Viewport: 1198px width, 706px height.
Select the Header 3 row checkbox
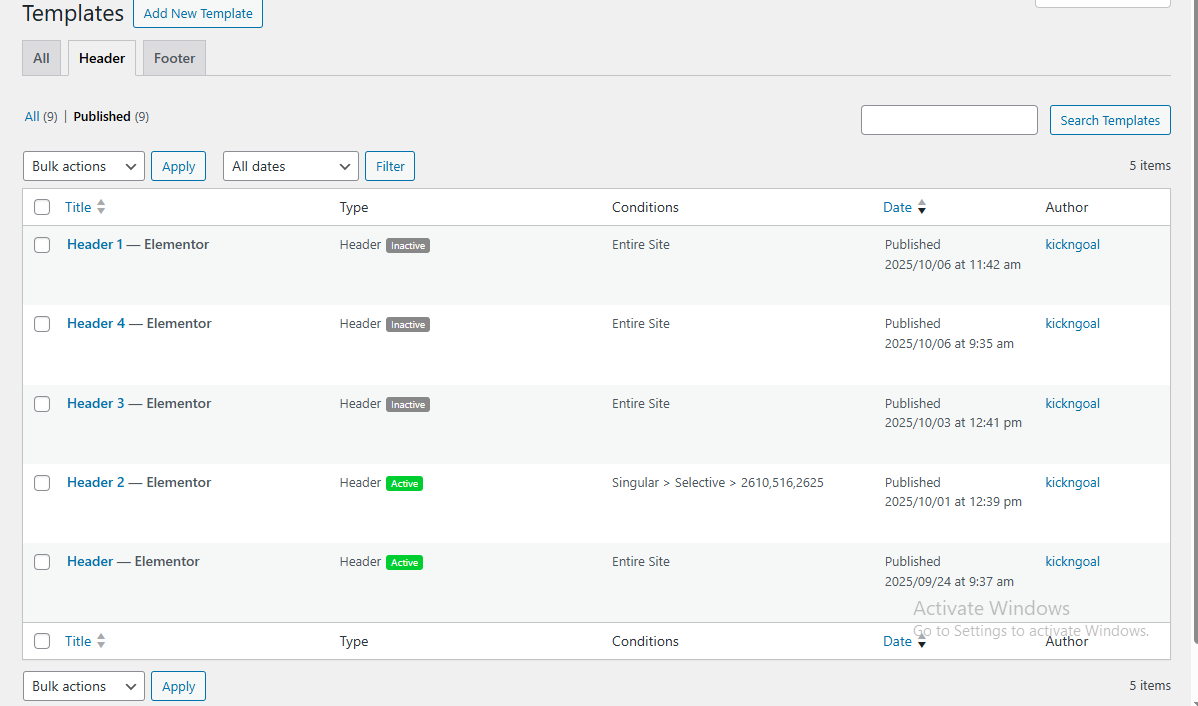42,404
